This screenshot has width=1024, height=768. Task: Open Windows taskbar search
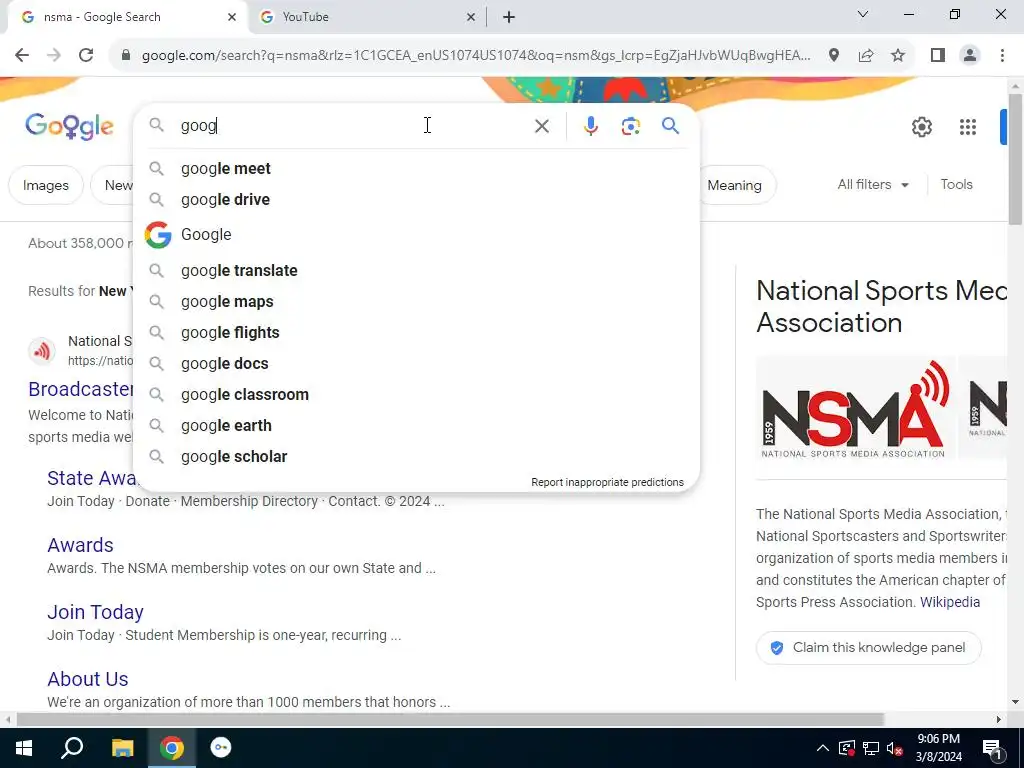72,748
